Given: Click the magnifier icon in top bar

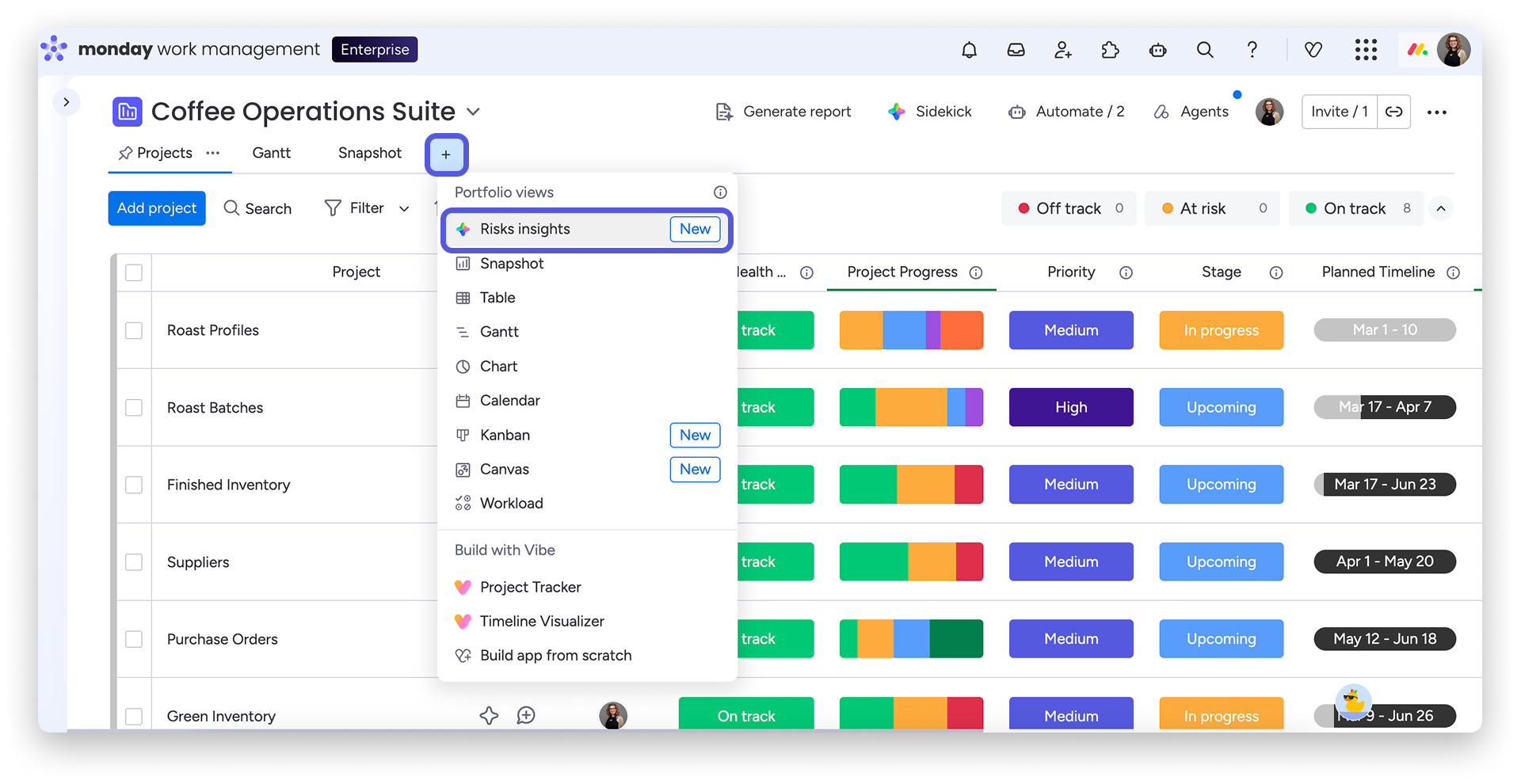Looking at the screenshot, I should (1205, 50).
